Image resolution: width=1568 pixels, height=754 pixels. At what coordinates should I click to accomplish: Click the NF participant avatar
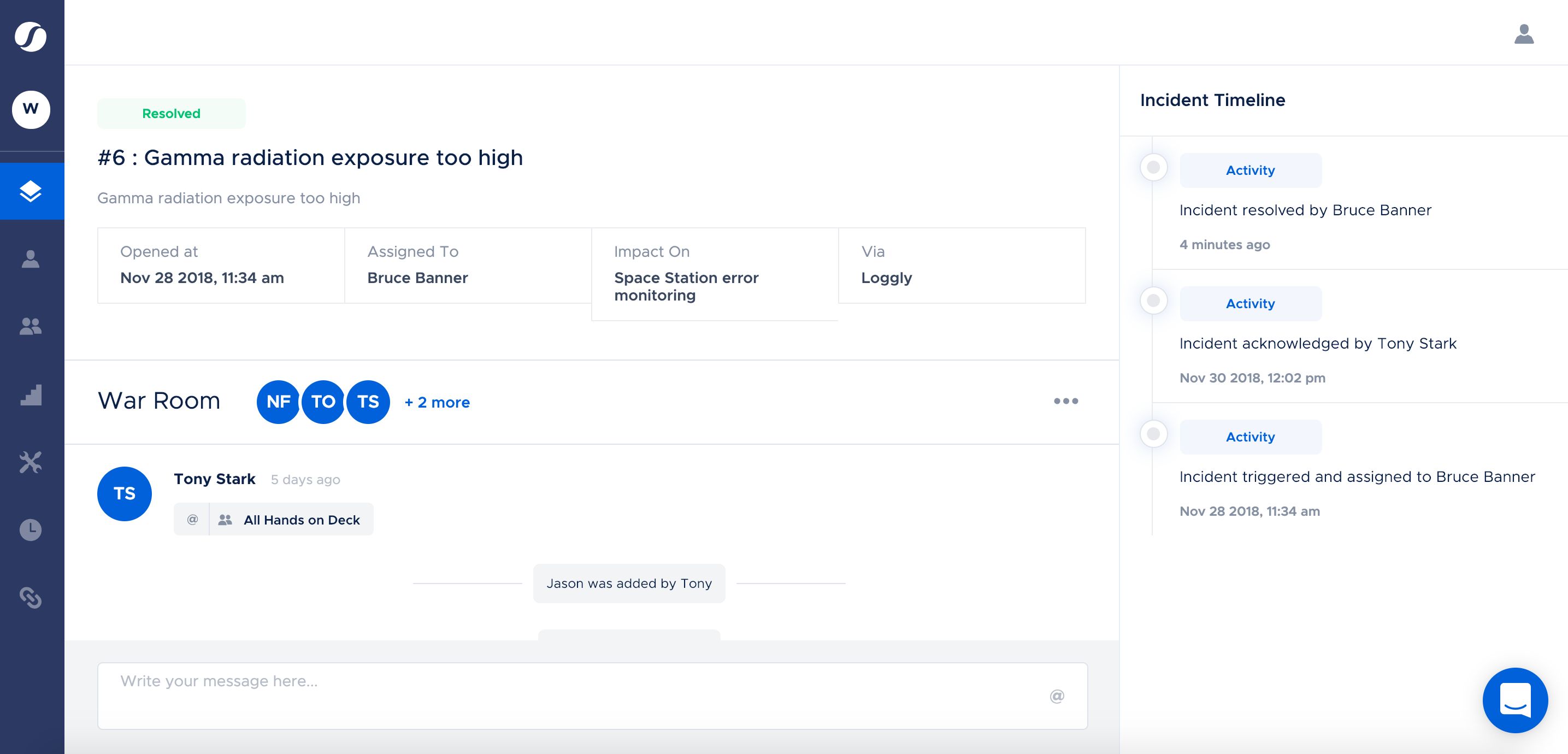[278, 402]
